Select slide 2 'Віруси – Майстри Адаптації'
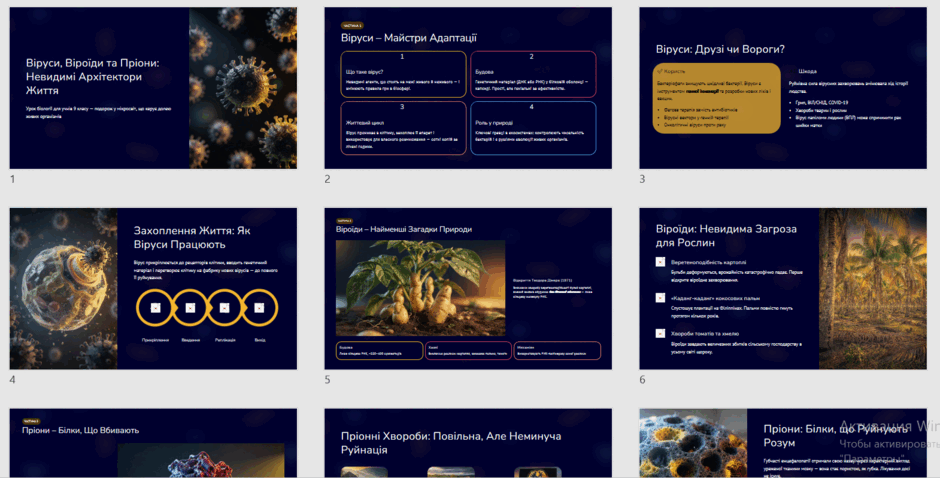 pos(468,88)
